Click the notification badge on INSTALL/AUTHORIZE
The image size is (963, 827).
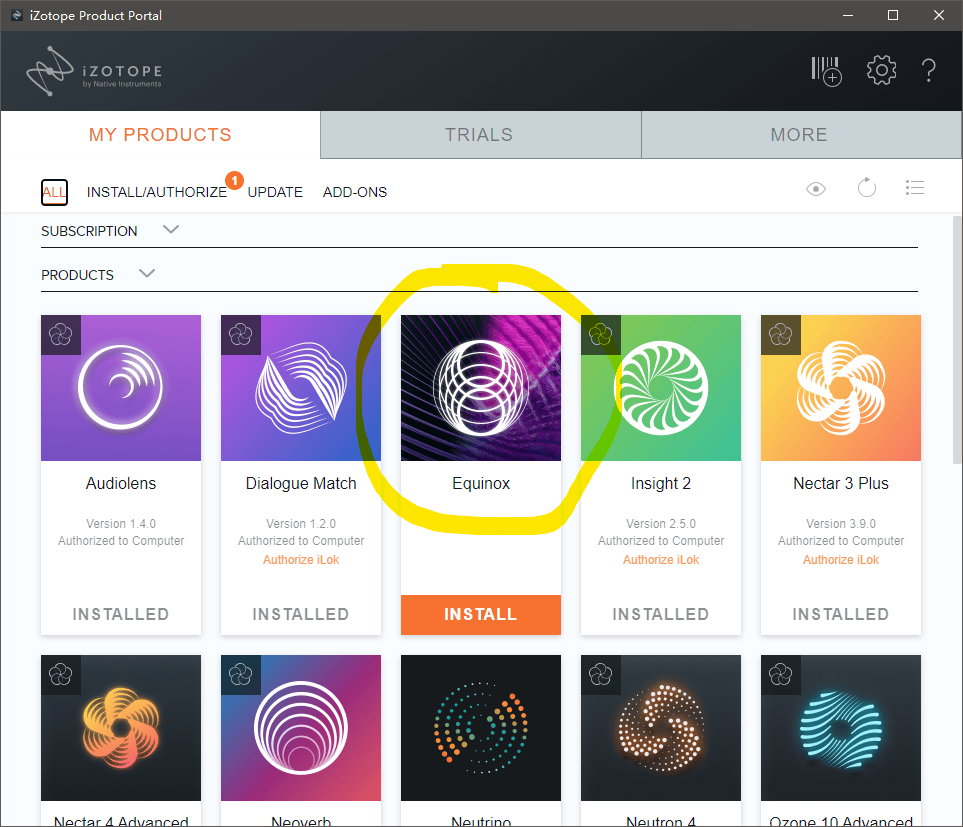click(x=235, y=181)
